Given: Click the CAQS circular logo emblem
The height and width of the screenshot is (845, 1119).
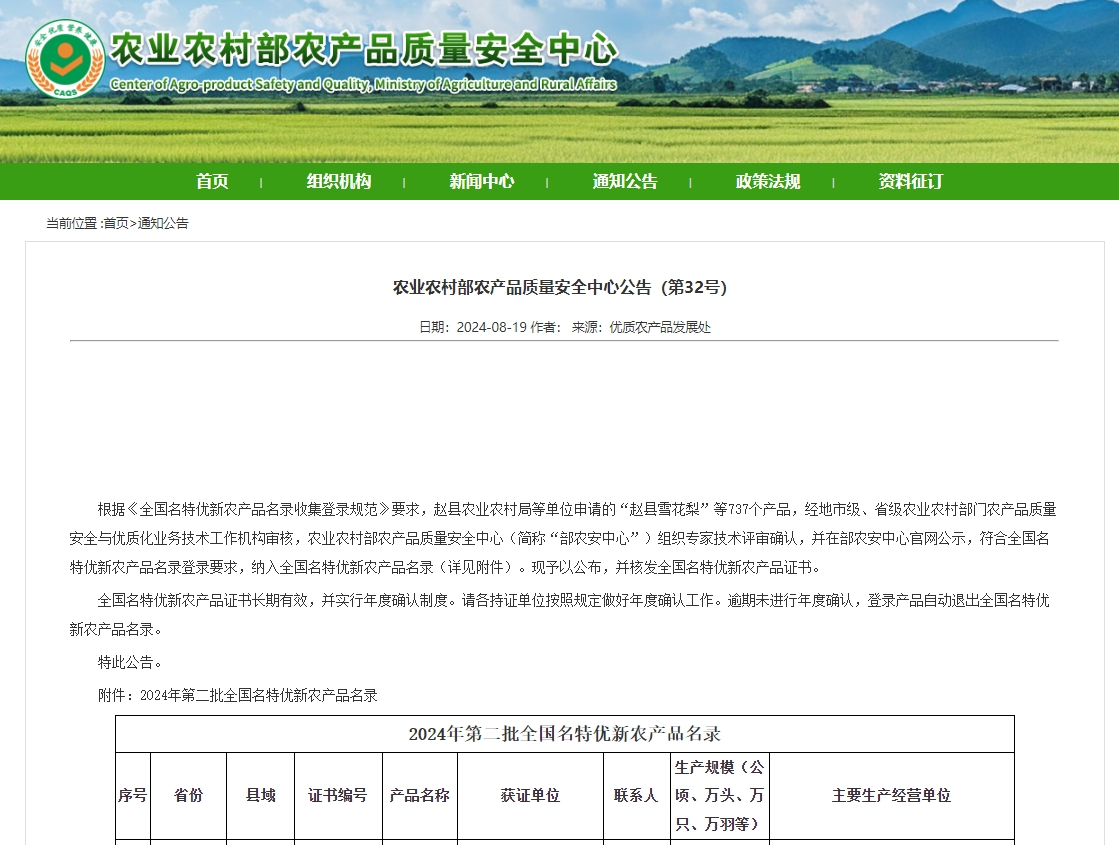Looking at the screenshot, I should [x=64, y=58].
